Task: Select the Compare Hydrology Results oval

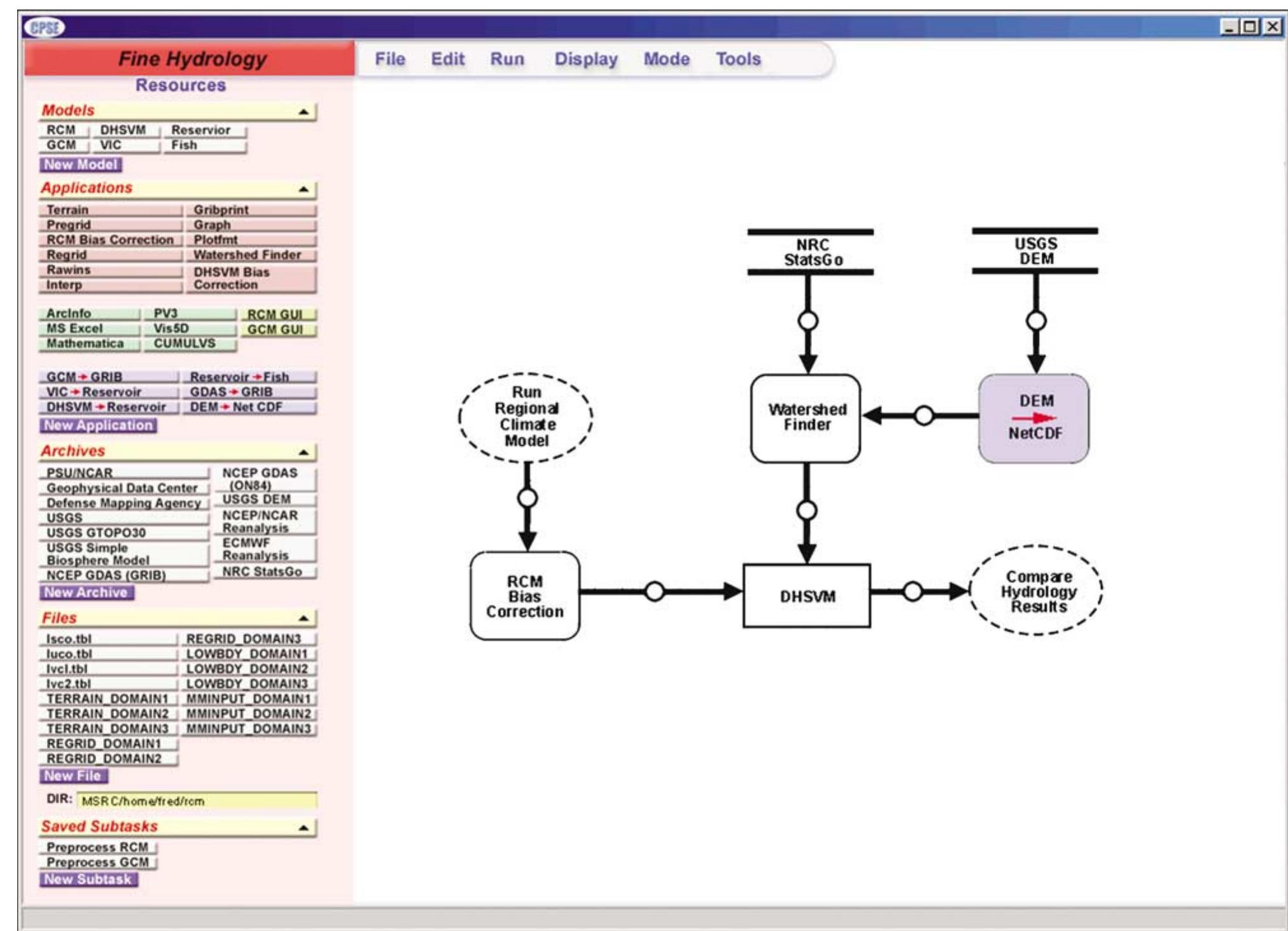Action: [x=1036, y=591]
